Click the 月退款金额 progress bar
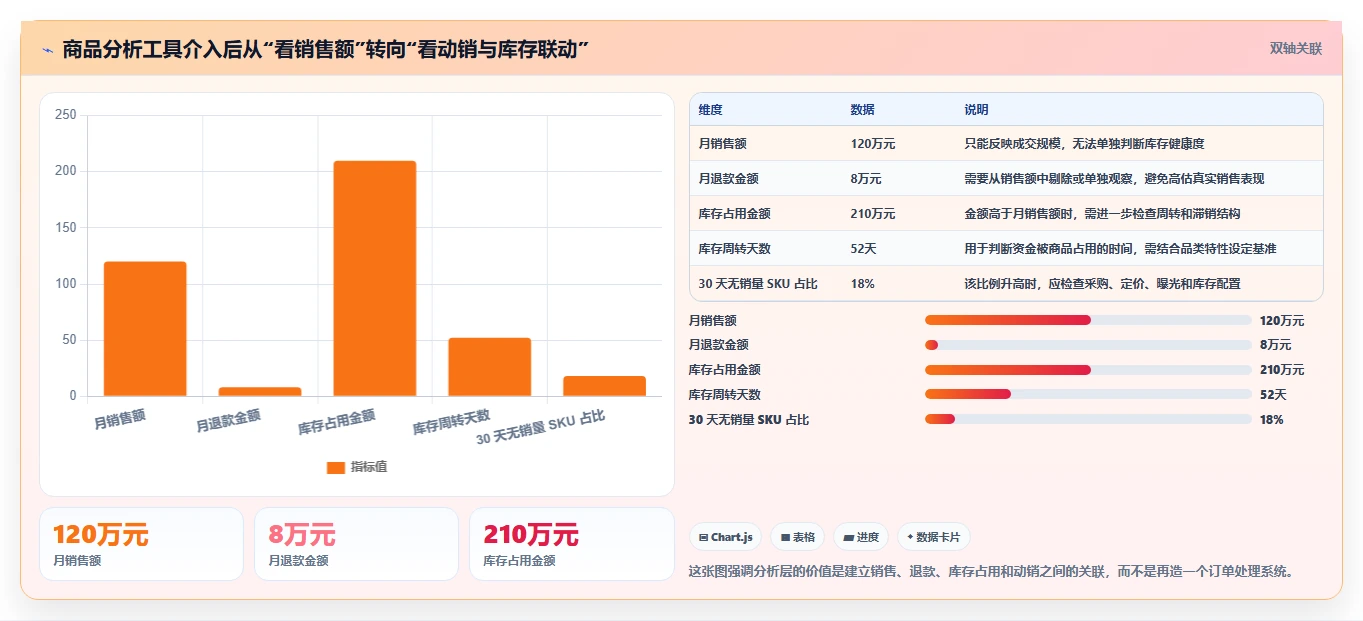The image size is (1363, 621). [1088, 345]
